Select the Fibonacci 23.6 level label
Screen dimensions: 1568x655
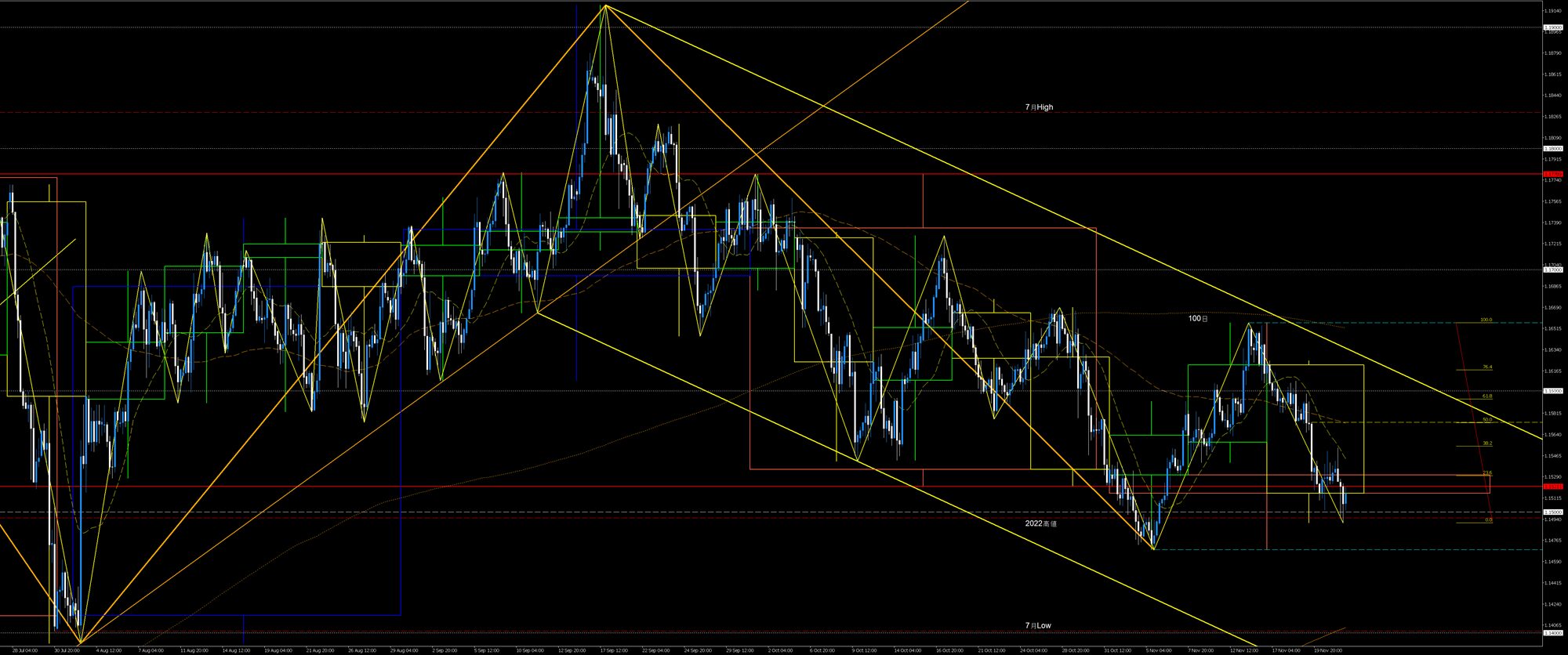[1486, 473]
